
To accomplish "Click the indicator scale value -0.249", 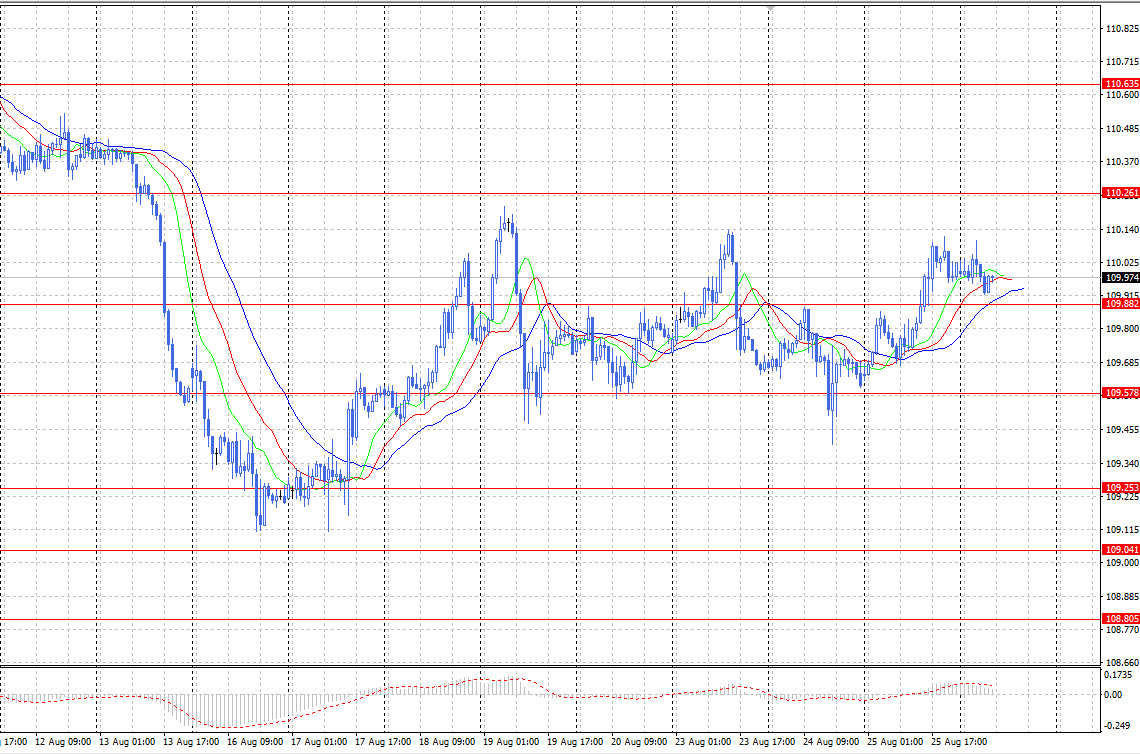I will tap(1117, 726).
